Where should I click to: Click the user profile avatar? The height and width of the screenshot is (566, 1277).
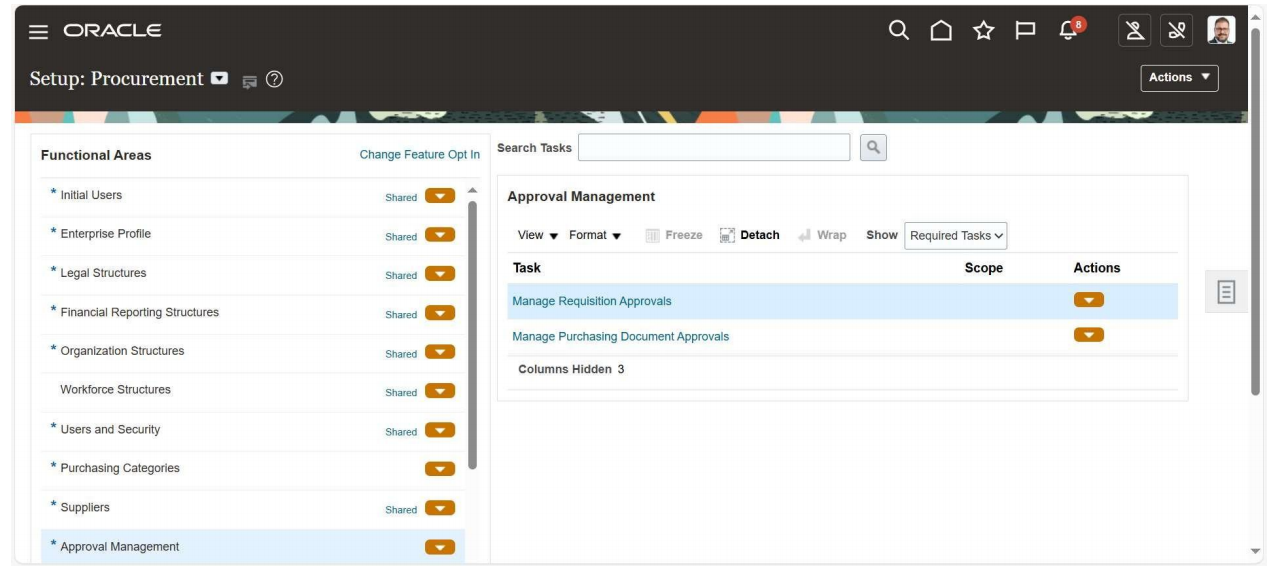1221,31
